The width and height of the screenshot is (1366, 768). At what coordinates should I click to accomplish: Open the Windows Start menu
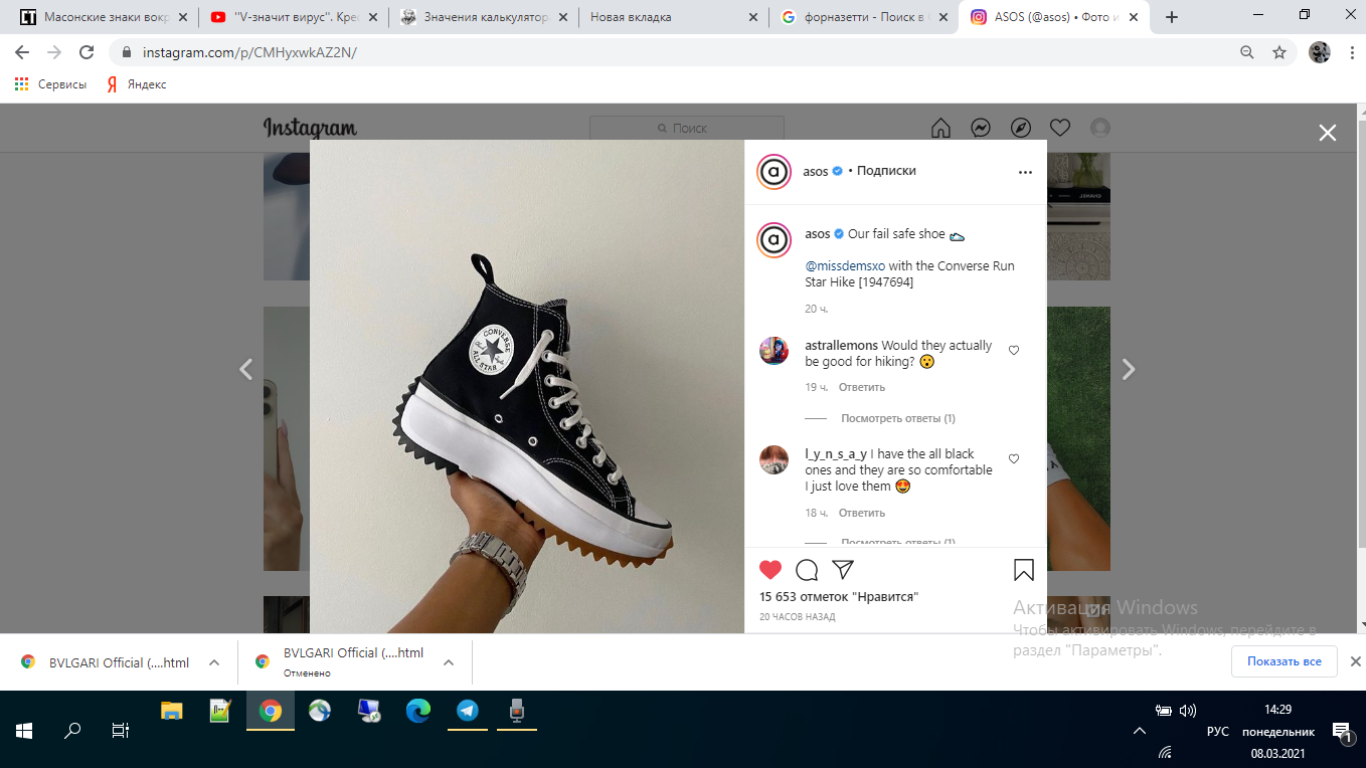point(24,730)
